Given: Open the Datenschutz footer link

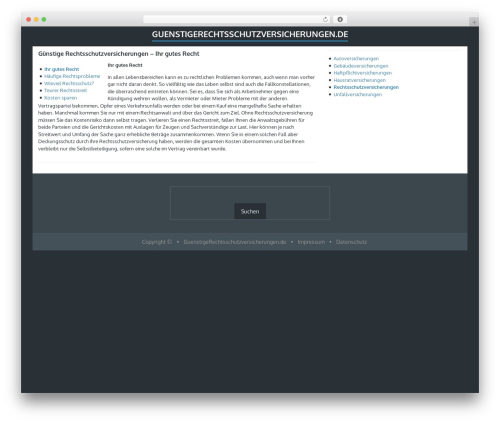Looking at the screenshot, I should (x=351, y=242).
